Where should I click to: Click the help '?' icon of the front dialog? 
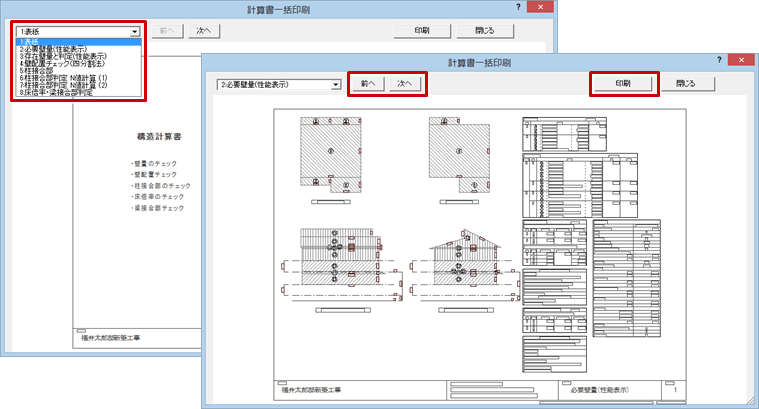719,61
